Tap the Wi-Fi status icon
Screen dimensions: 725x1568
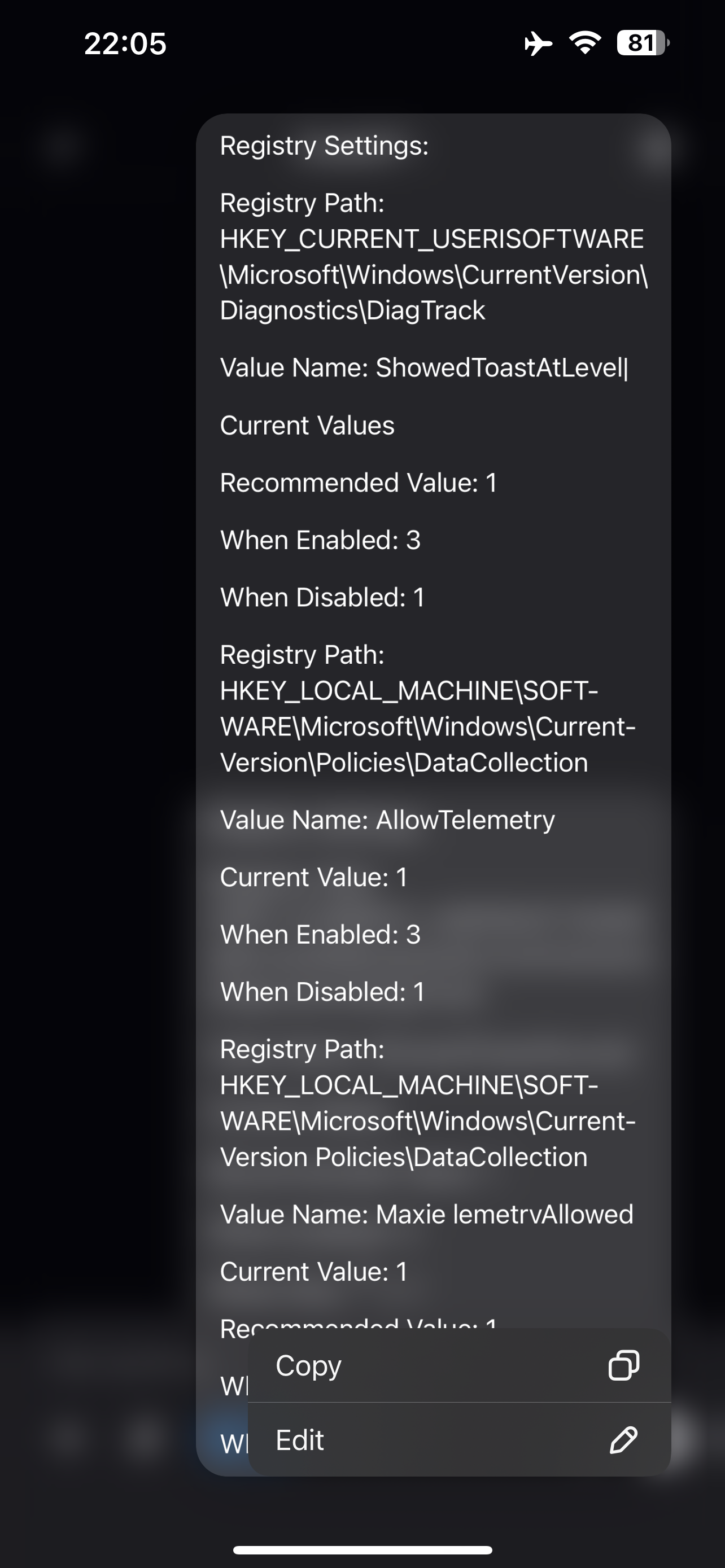pos(585,42)
